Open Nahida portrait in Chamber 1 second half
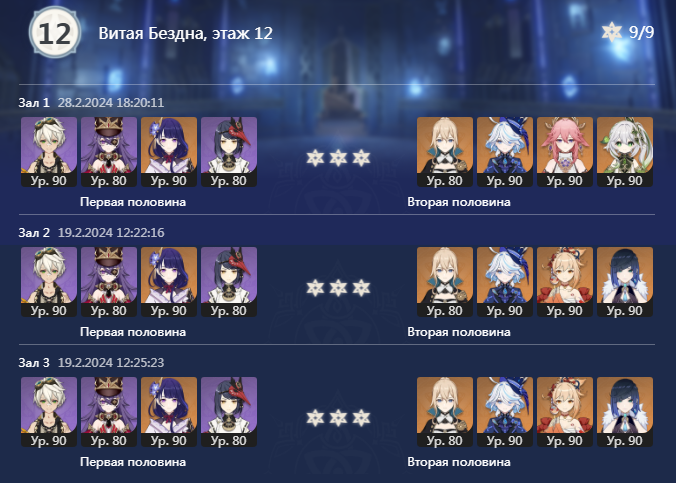676x483 pixels. [x=625, y=152]
